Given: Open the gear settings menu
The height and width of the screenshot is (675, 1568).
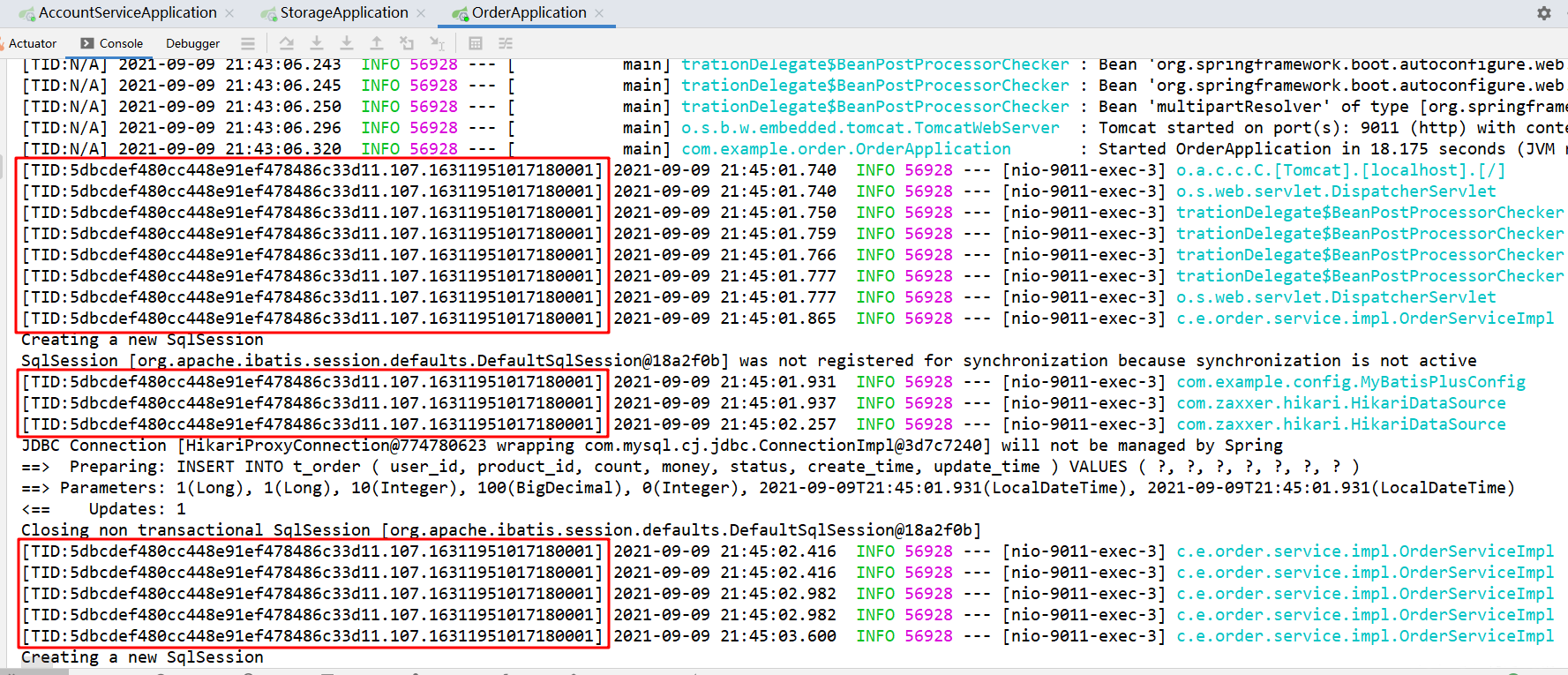Looking at the screenshot, I should [1544, 13].
